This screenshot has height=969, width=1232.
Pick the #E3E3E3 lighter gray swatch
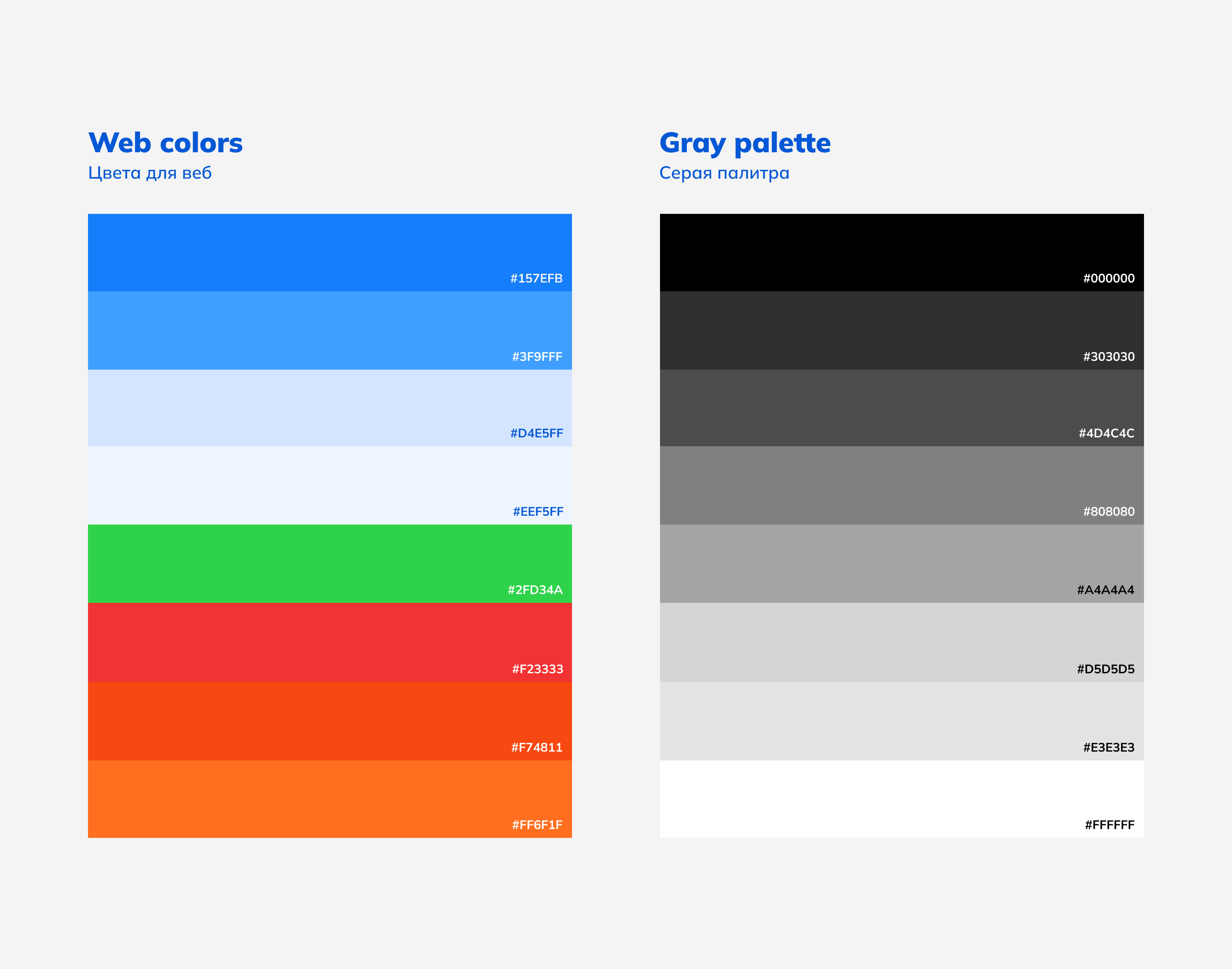(901, 720)
